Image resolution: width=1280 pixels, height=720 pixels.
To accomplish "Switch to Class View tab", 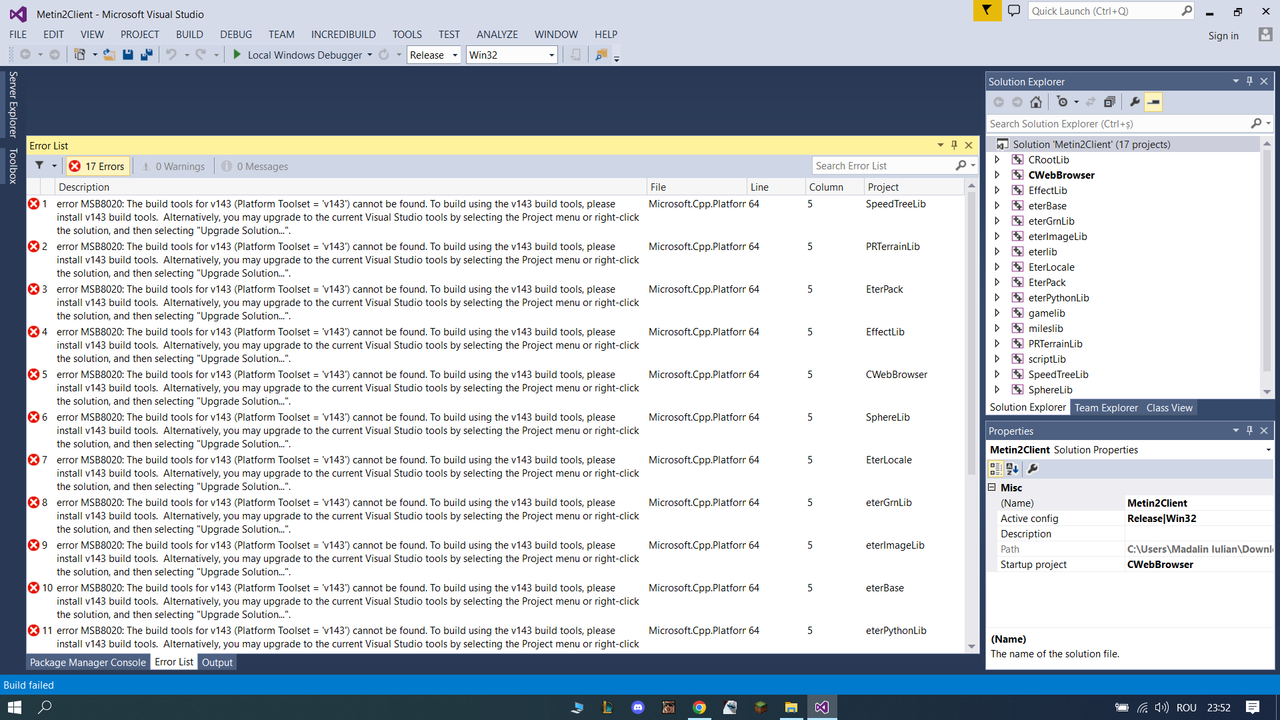I will pyautogui.click(x=1169, y=408).
